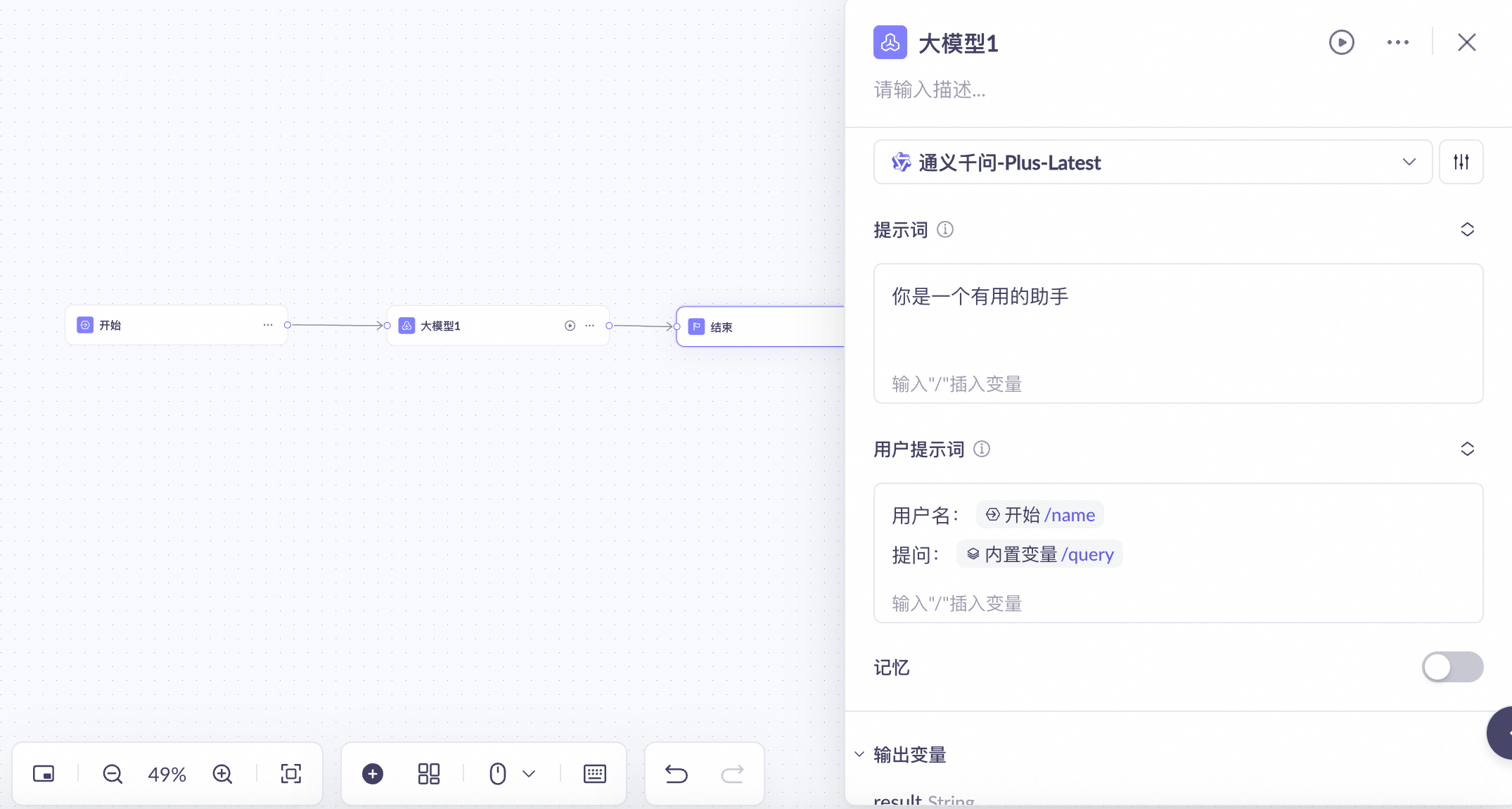Collapse the 输出变量 section
The image size is (1512, 809).
859,754
